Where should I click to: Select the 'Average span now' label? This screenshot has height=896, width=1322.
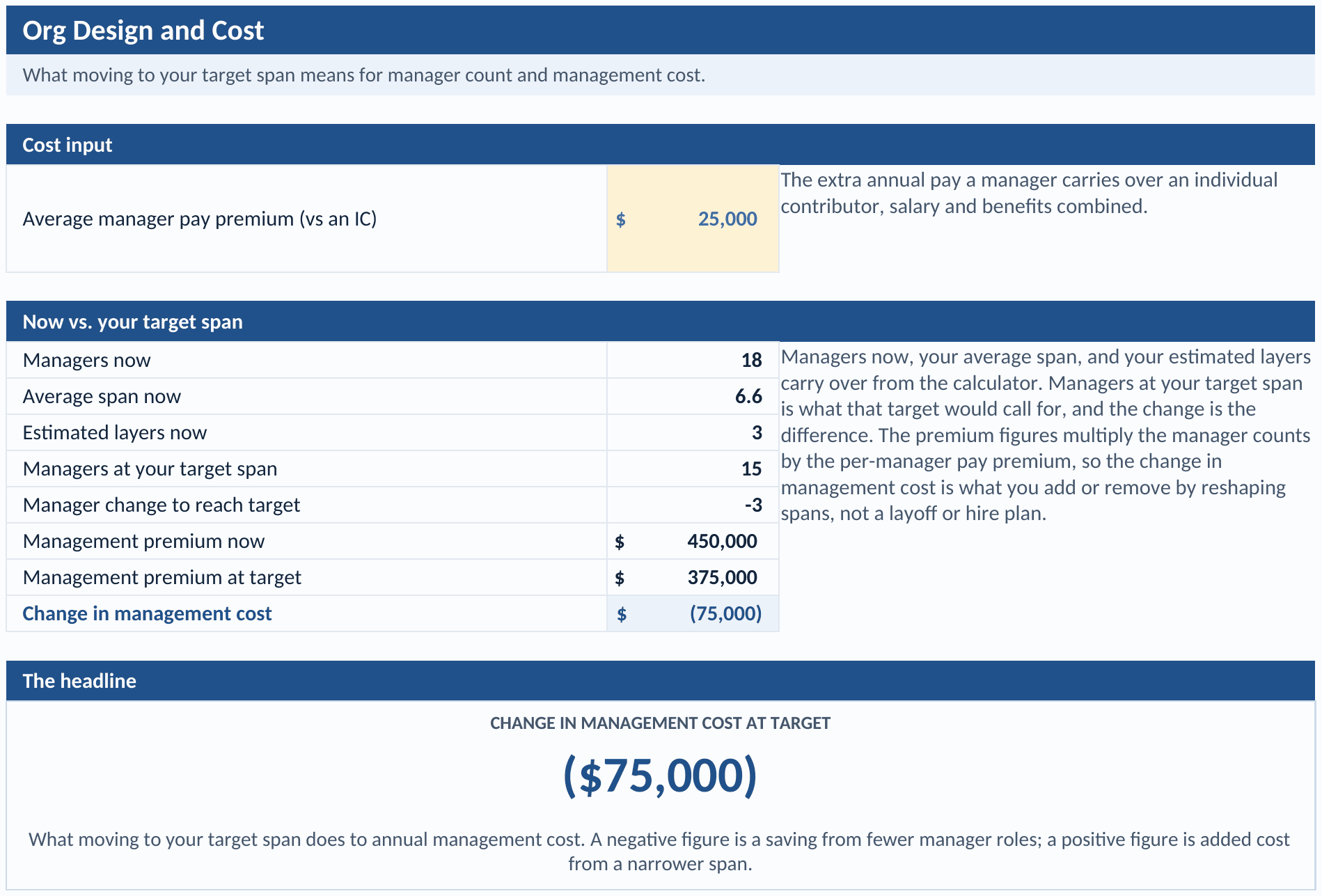(x=102, y=396)
